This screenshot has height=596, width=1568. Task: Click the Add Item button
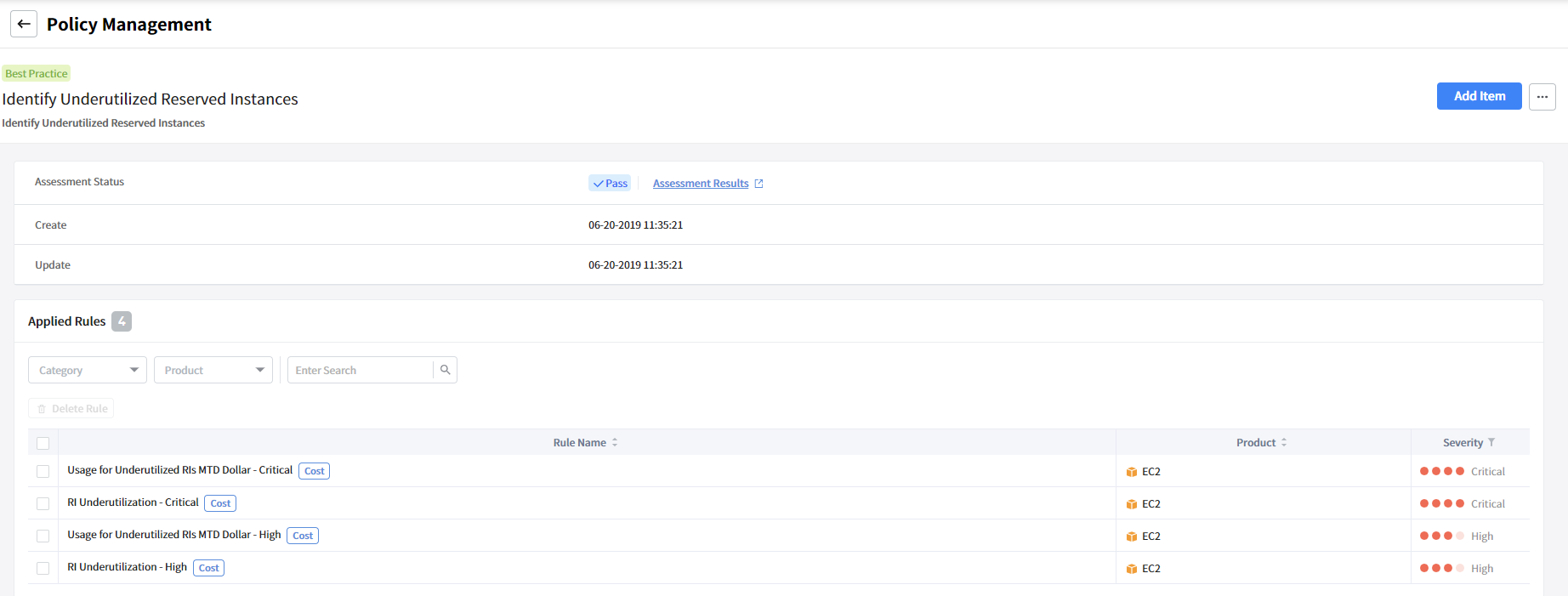[x=1479, y=97]
